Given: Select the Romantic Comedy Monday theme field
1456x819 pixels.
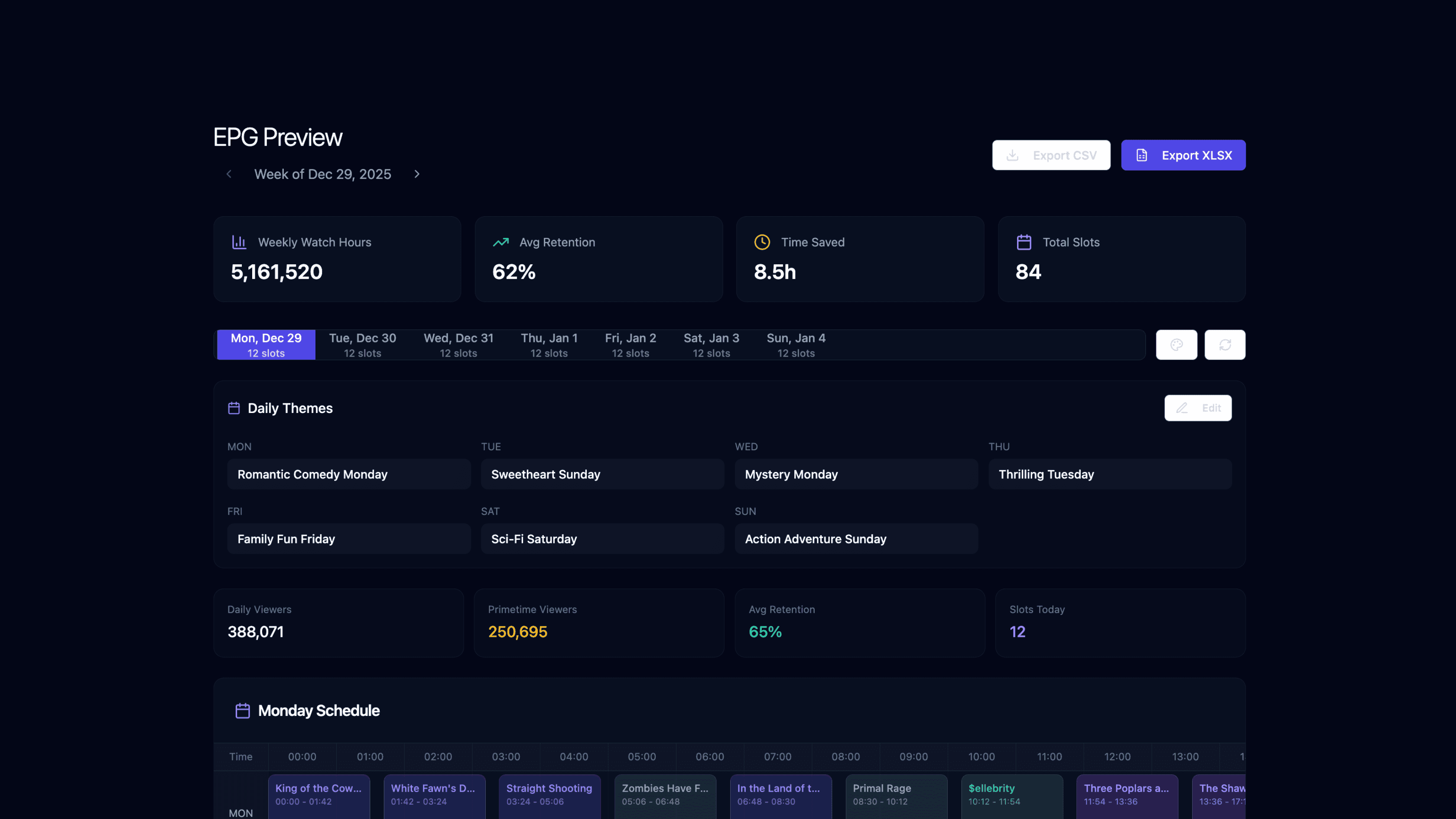Looking at the screenshot, I should pos(349,474).
